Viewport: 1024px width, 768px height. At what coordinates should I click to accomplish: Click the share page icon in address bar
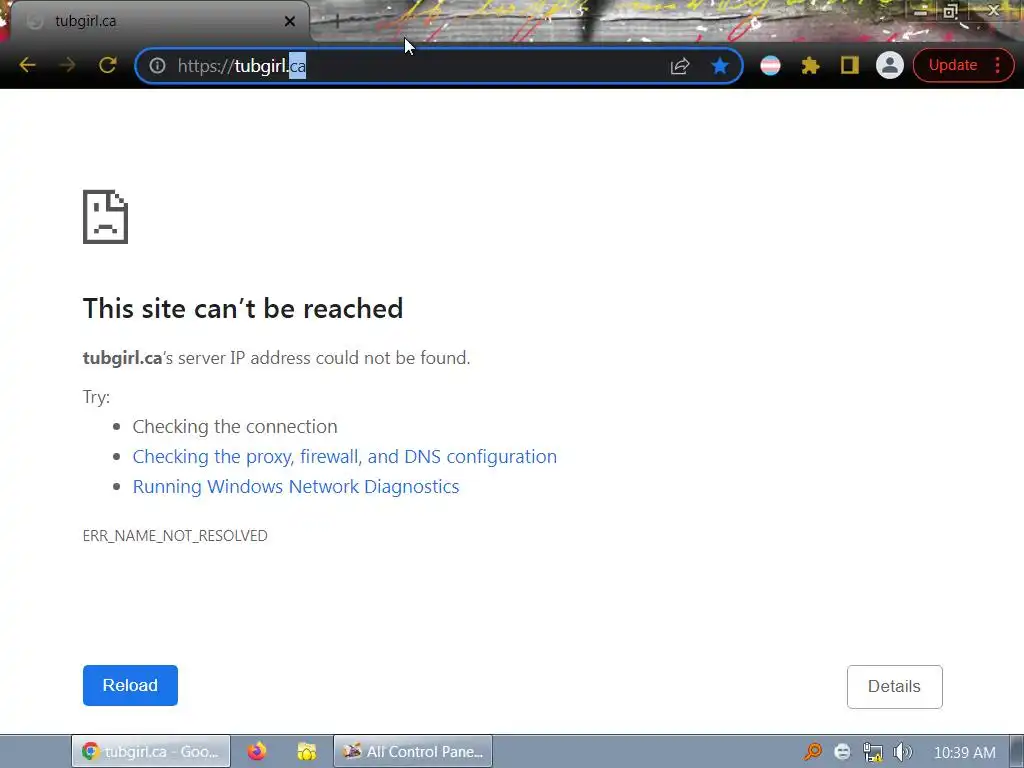[680, 65]
